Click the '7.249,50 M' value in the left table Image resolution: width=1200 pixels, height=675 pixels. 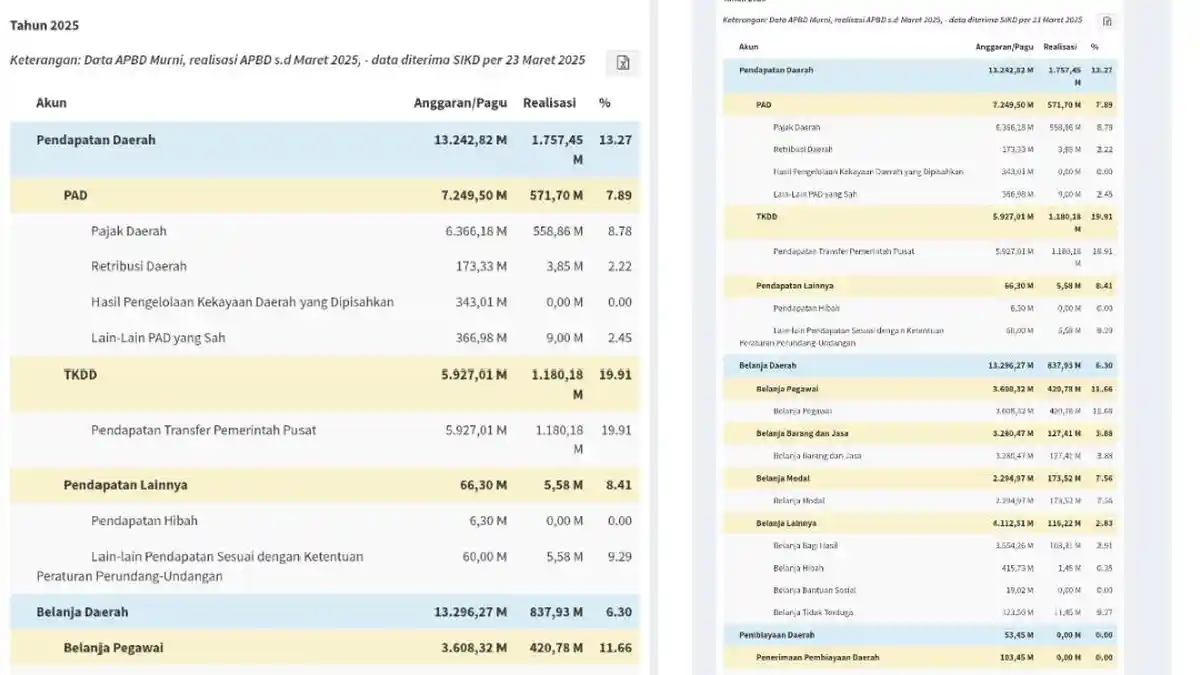[474, 195]
